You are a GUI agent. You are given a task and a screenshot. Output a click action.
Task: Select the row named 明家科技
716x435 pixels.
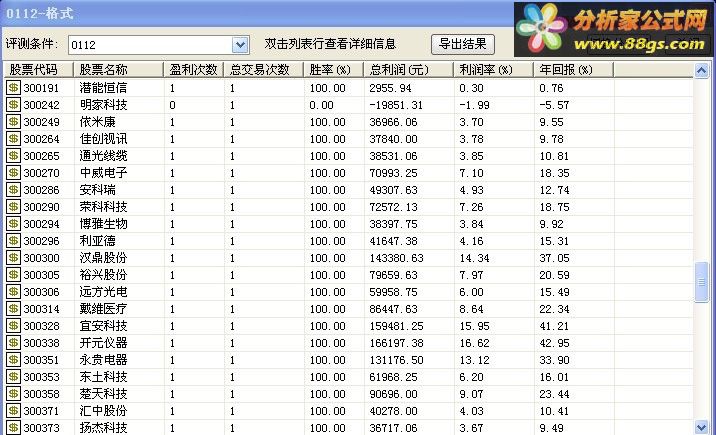(x=349, y=105)
